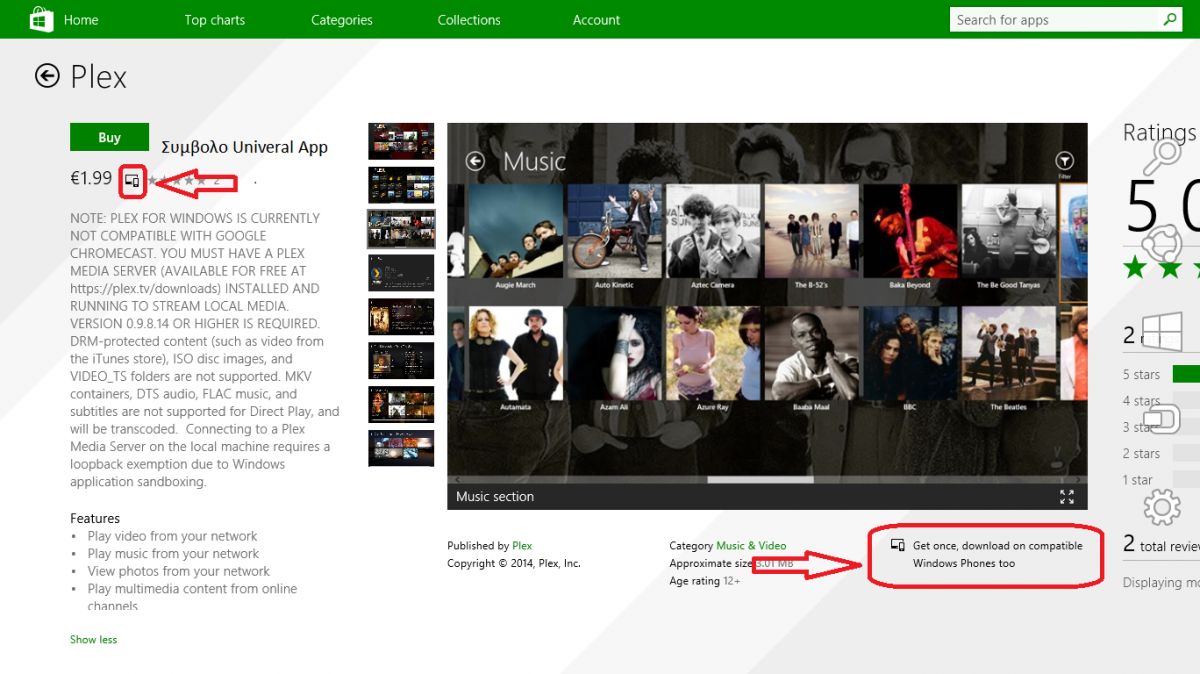
Task: Expand the screenshot to fullscreen
Action: pos(1067,496)
